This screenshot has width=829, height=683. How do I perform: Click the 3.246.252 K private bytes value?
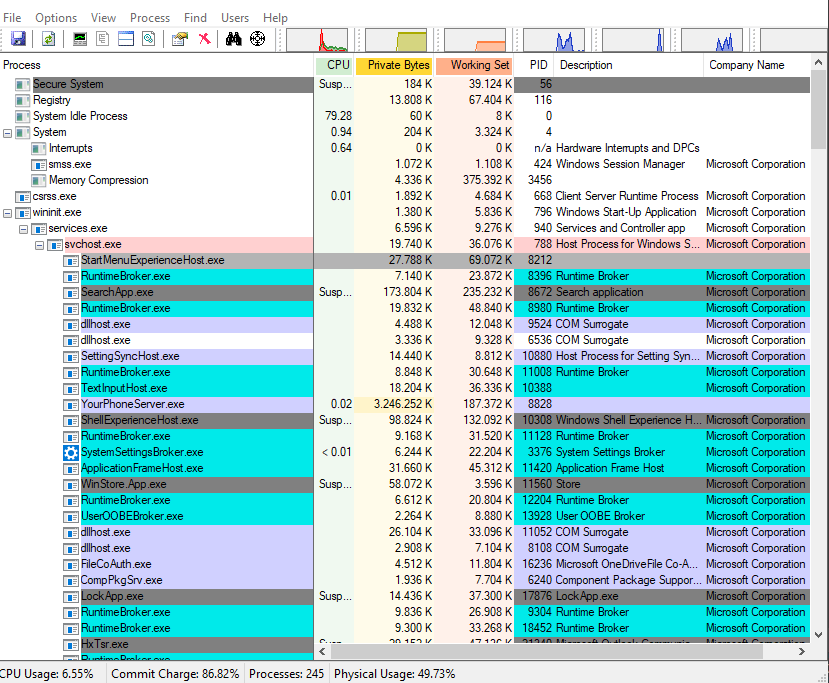click(402, 404)
